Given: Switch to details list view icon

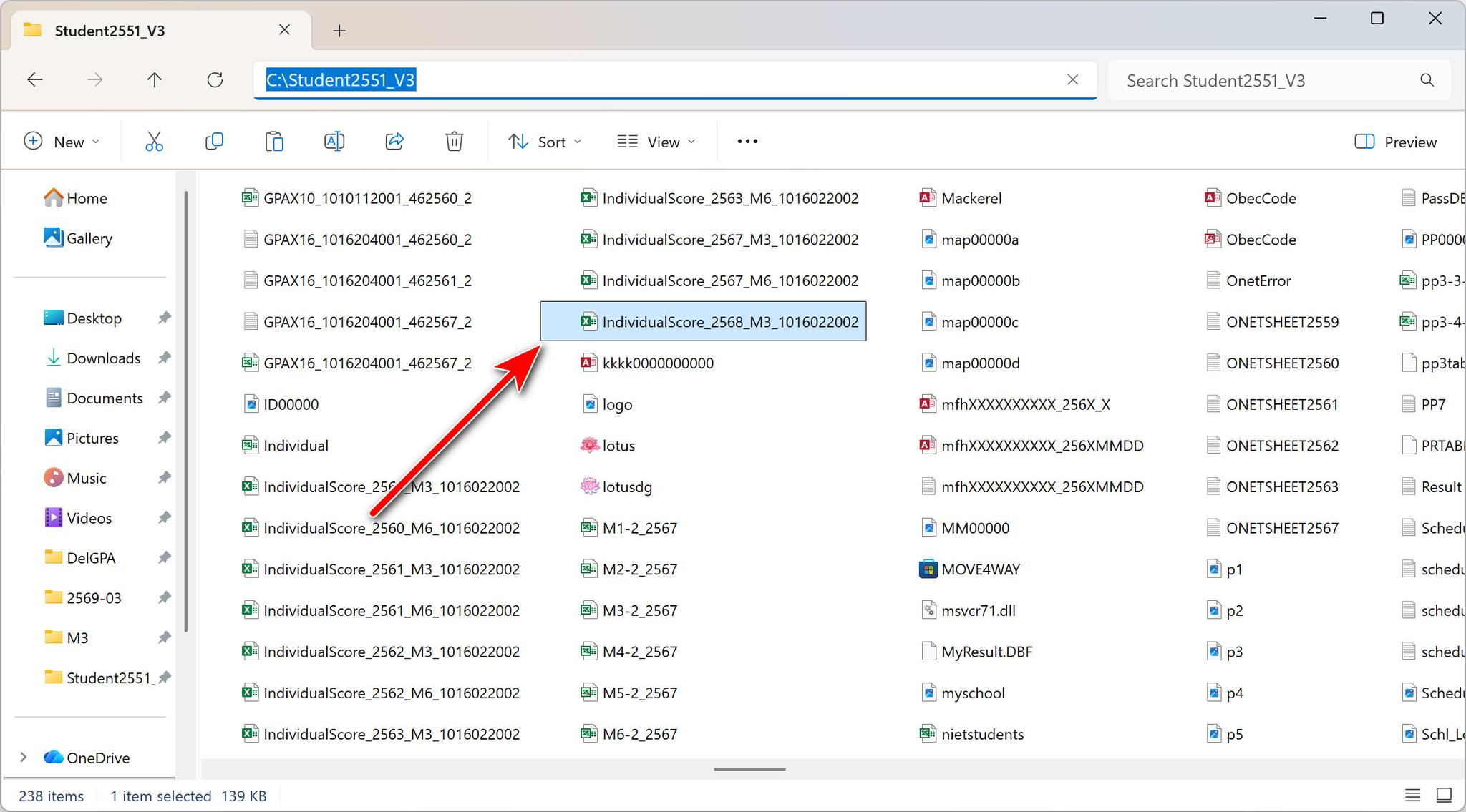Looking at the screenshot, I should tap(1412, 795).
